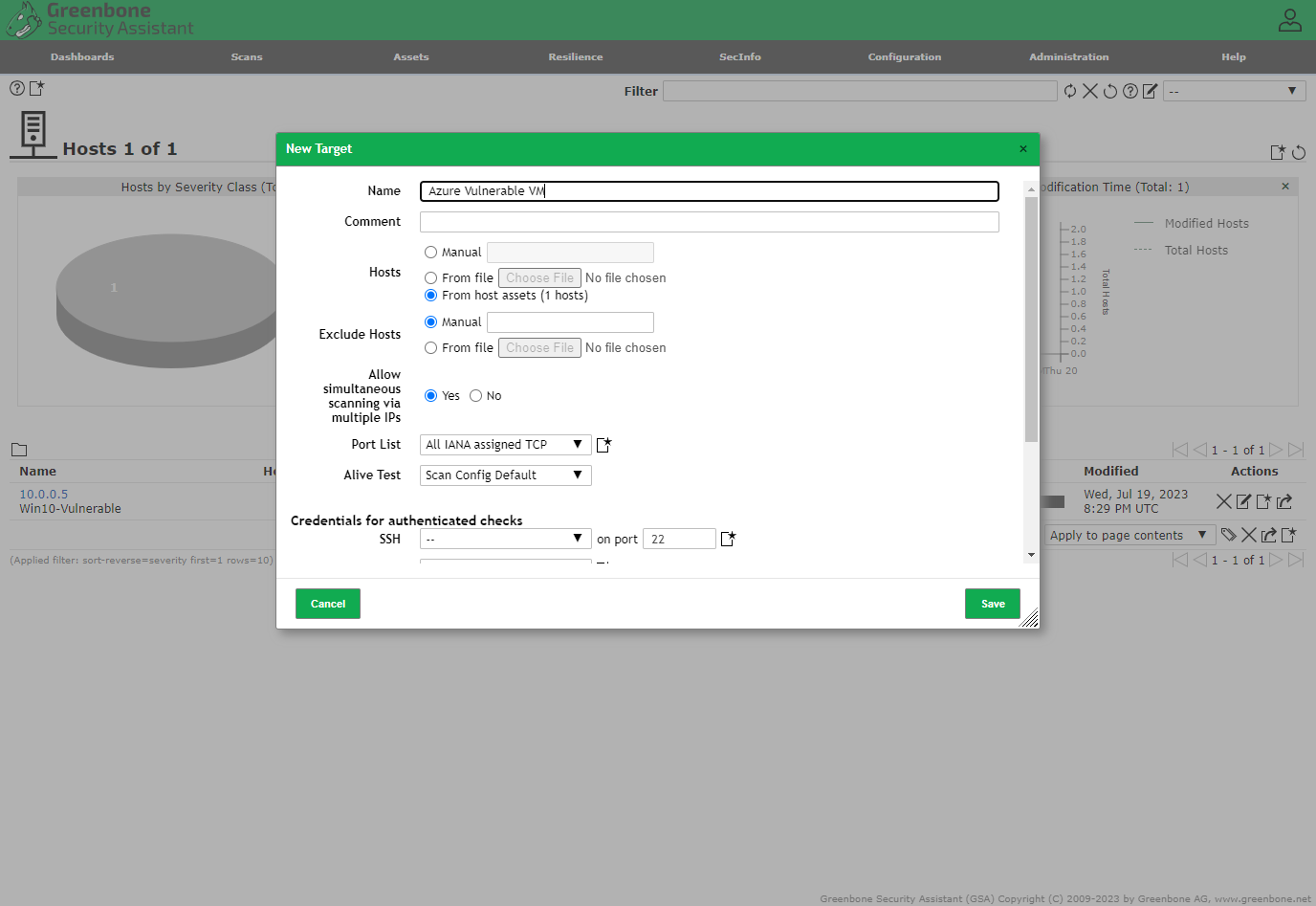Click Choose File for Exclude Hosts

pyautogui.click(x=539, y=348)
